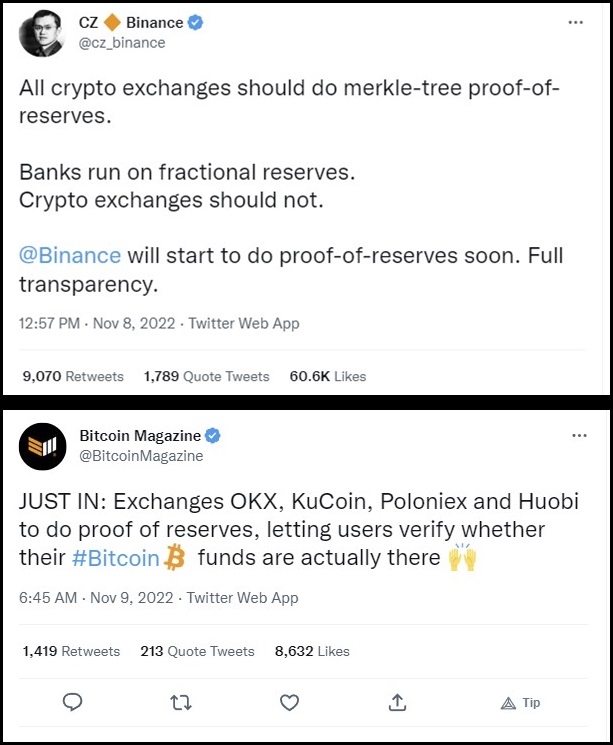This screenshot has width=613, height=745.
Task: View the 1,789 Quote Tweets
Action: (x=207, y=376)
